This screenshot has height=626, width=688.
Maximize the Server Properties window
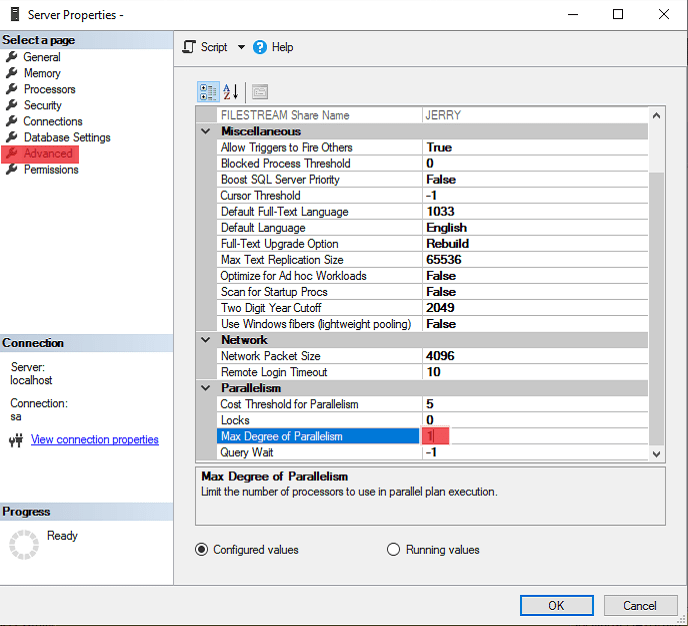tap(618, 14)
